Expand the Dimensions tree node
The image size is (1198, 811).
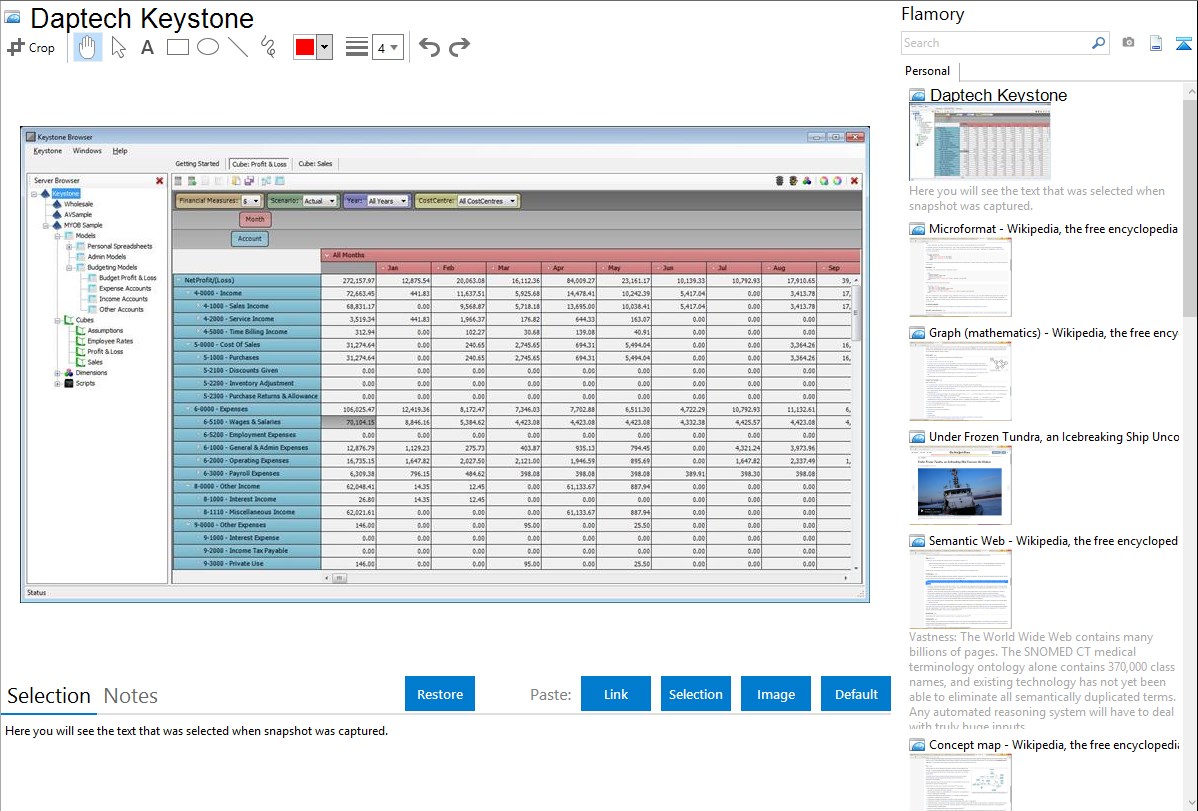(57, 373)
